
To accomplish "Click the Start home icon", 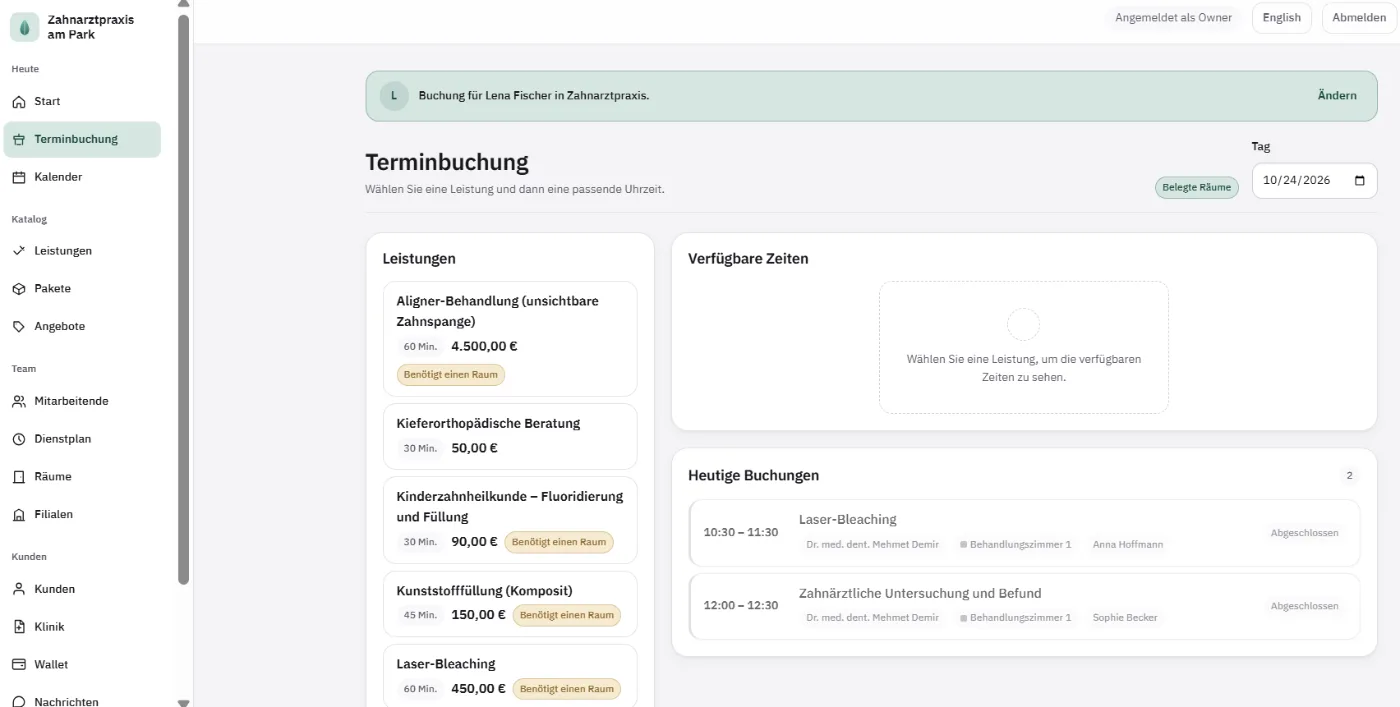I will [19, 102].
